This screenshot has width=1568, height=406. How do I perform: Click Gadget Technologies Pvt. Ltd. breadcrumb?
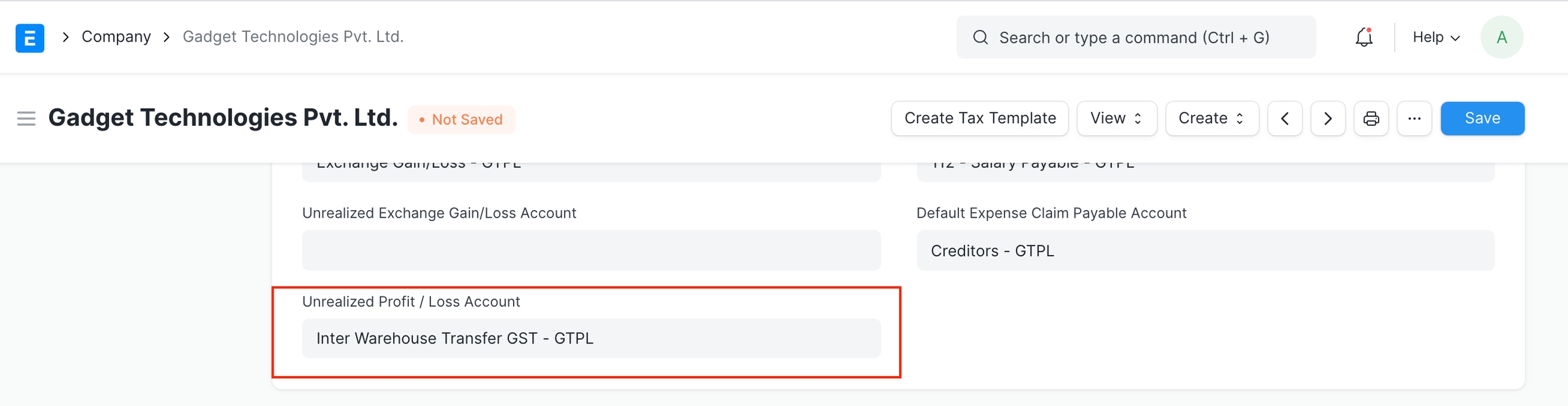[293, 37]
